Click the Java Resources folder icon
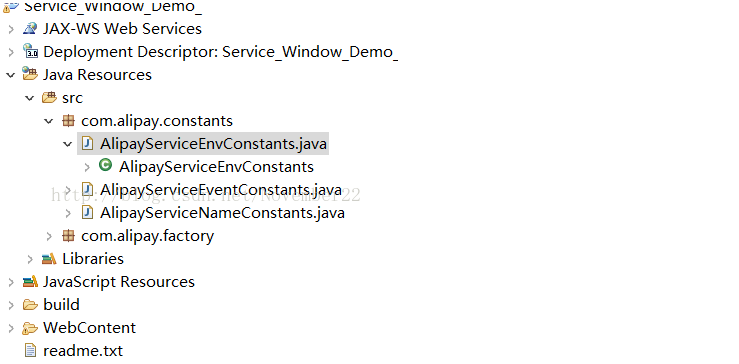The image size is (739, 364). (x=30, y=74)
